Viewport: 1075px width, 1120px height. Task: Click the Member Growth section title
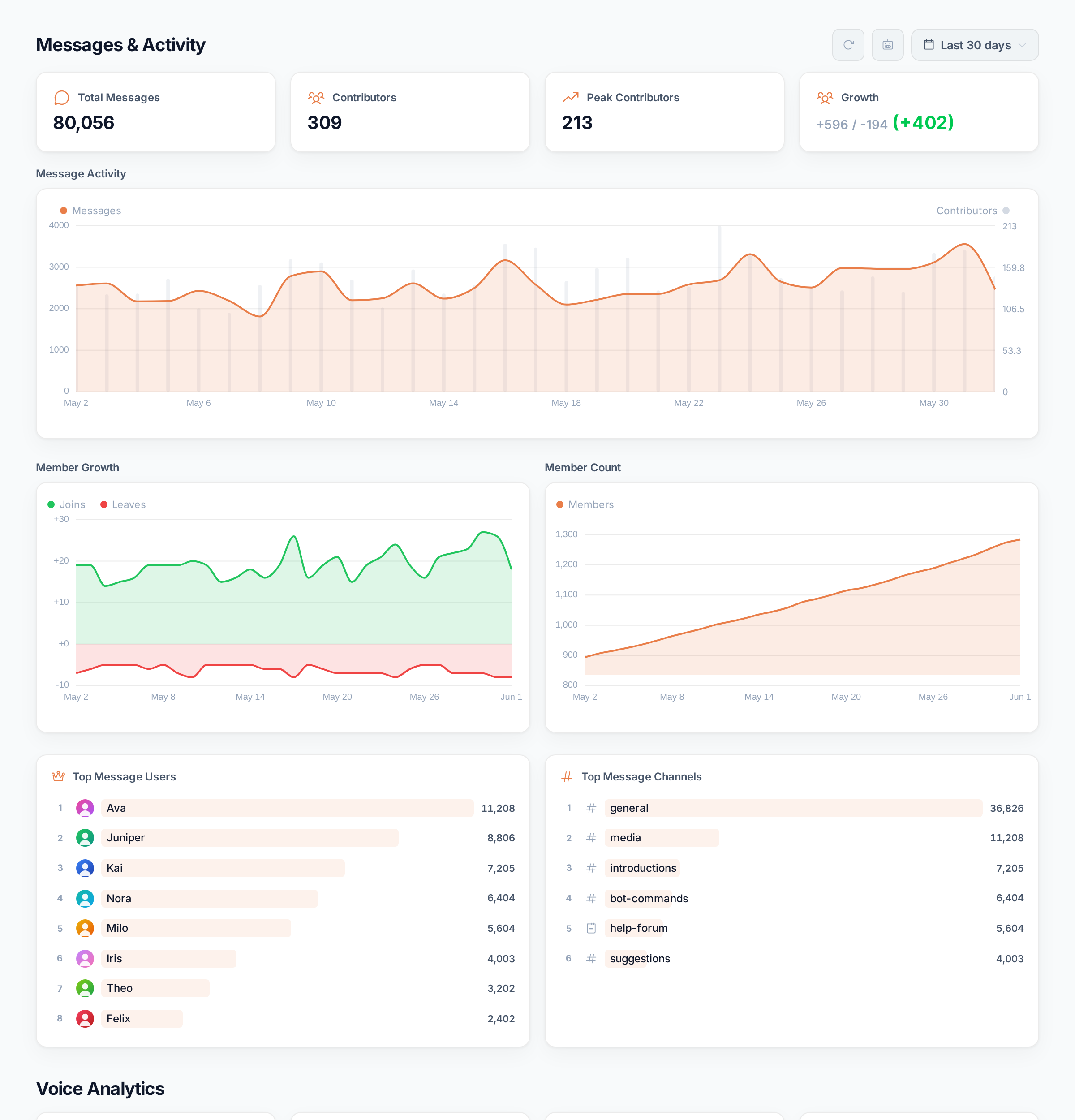click(77, 467)
